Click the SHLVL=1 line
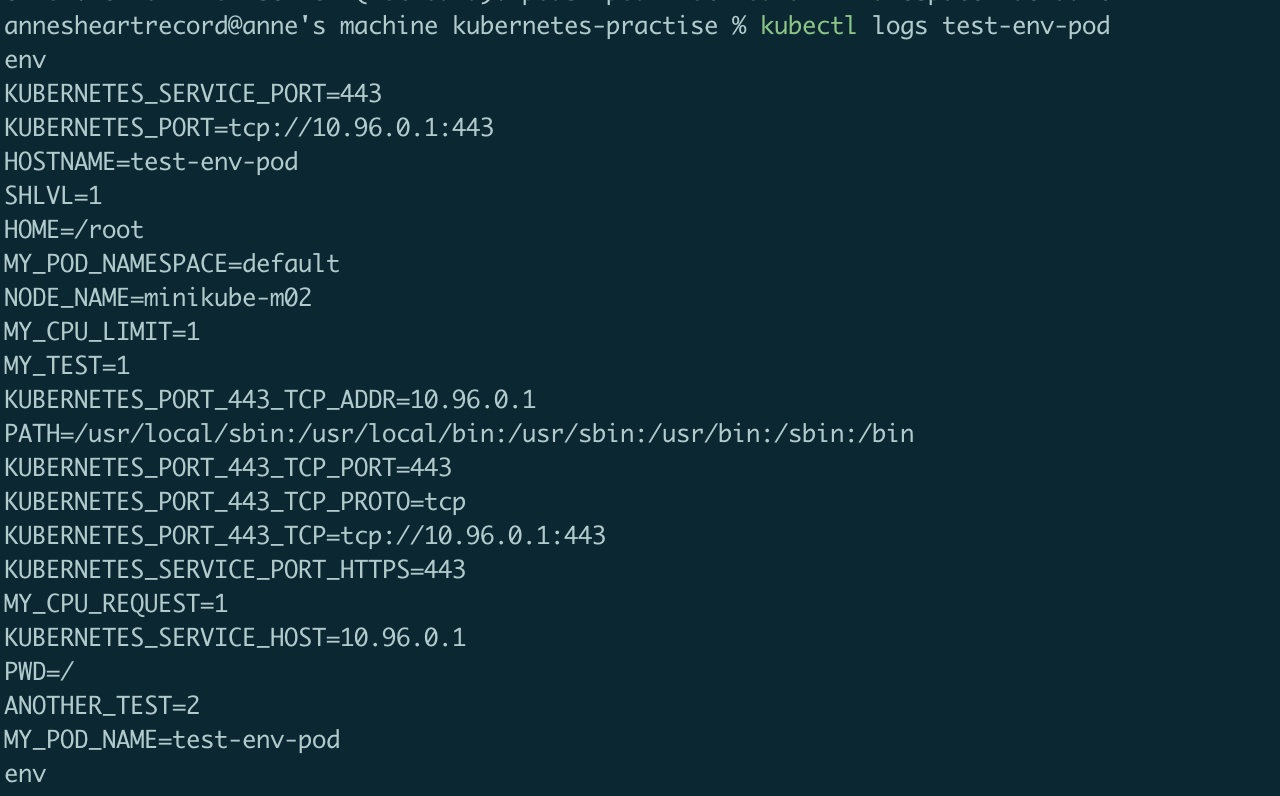 (x=53, y=196)
